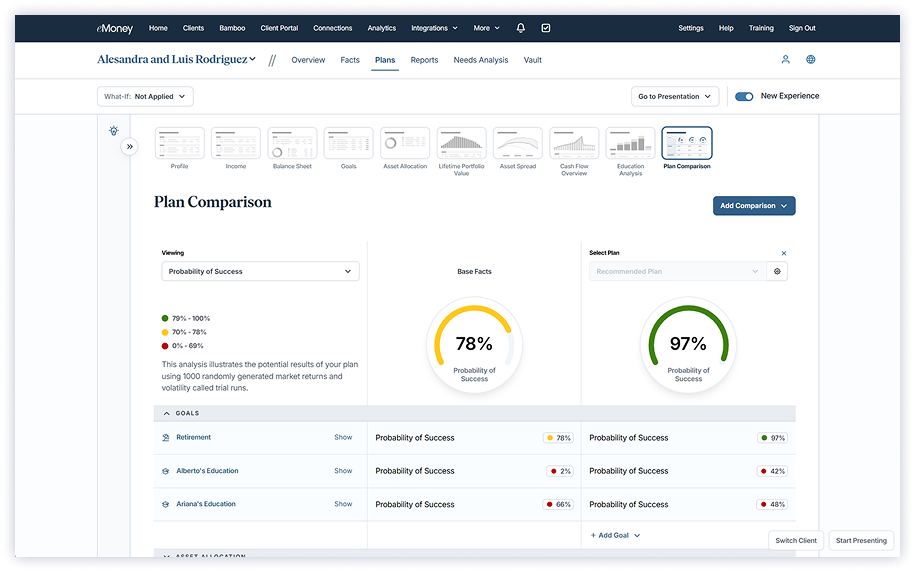Select the Cash Flow Overview thumbnail
Viewport: 915px width, 572px height.
[x=574, y=145]
